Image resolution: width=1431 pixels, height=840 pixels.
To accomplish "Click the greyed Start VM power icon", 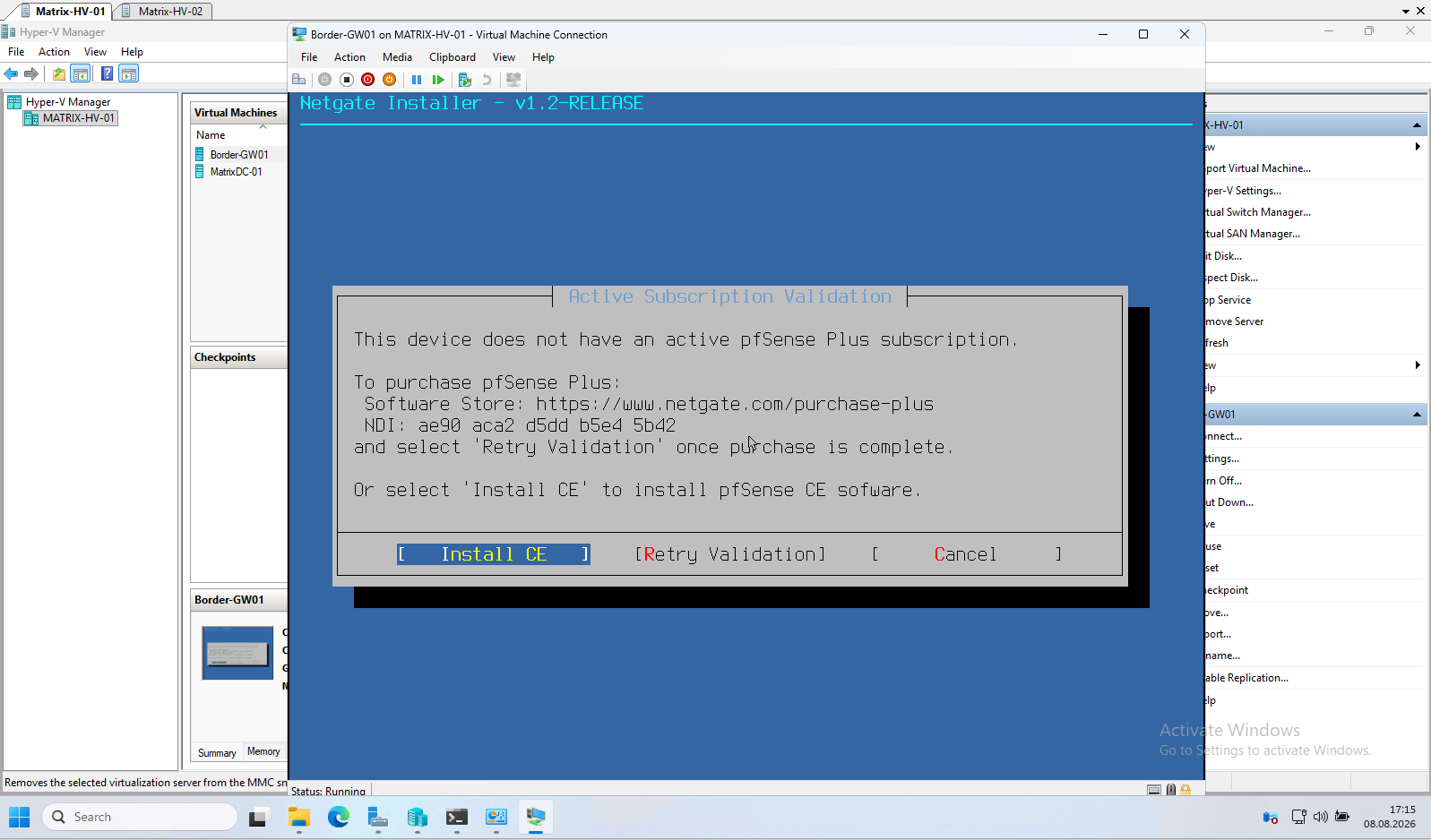I will click(324, 80).
